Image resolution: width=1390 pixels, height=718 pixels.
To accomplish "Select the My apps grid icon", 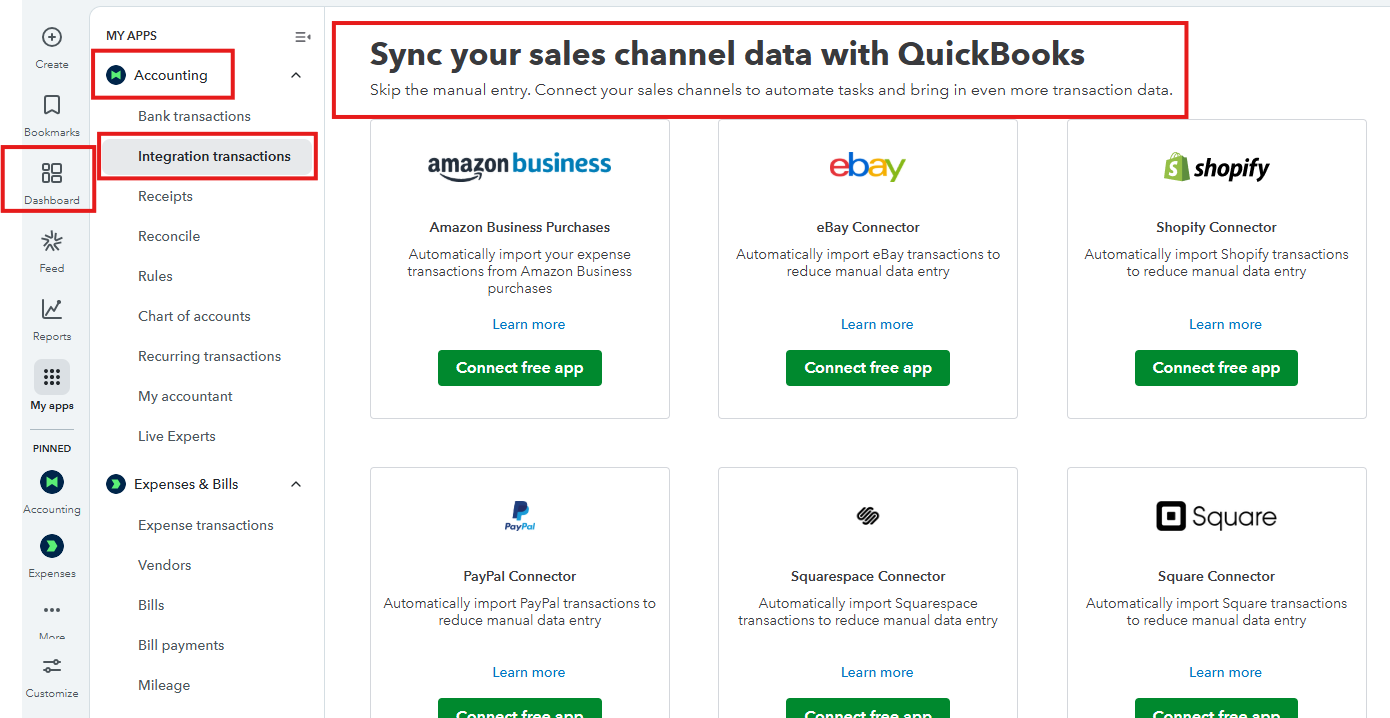I will pos(52,378).
